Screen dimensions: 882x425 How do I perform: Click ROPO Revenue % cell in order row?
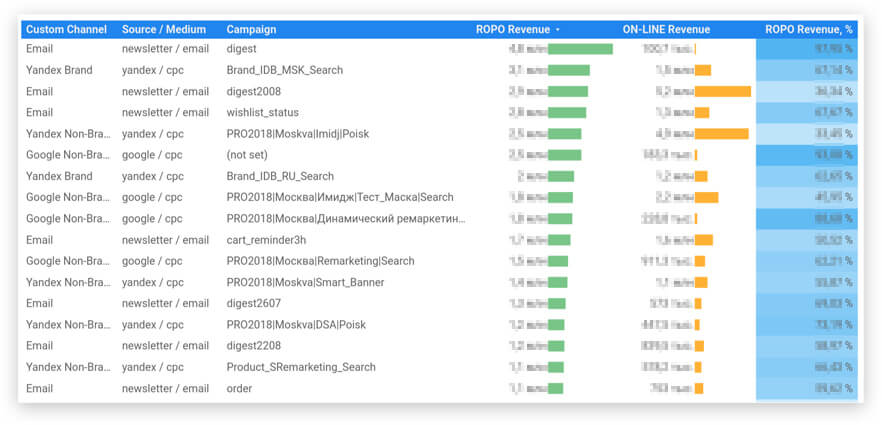coord(807,388)
